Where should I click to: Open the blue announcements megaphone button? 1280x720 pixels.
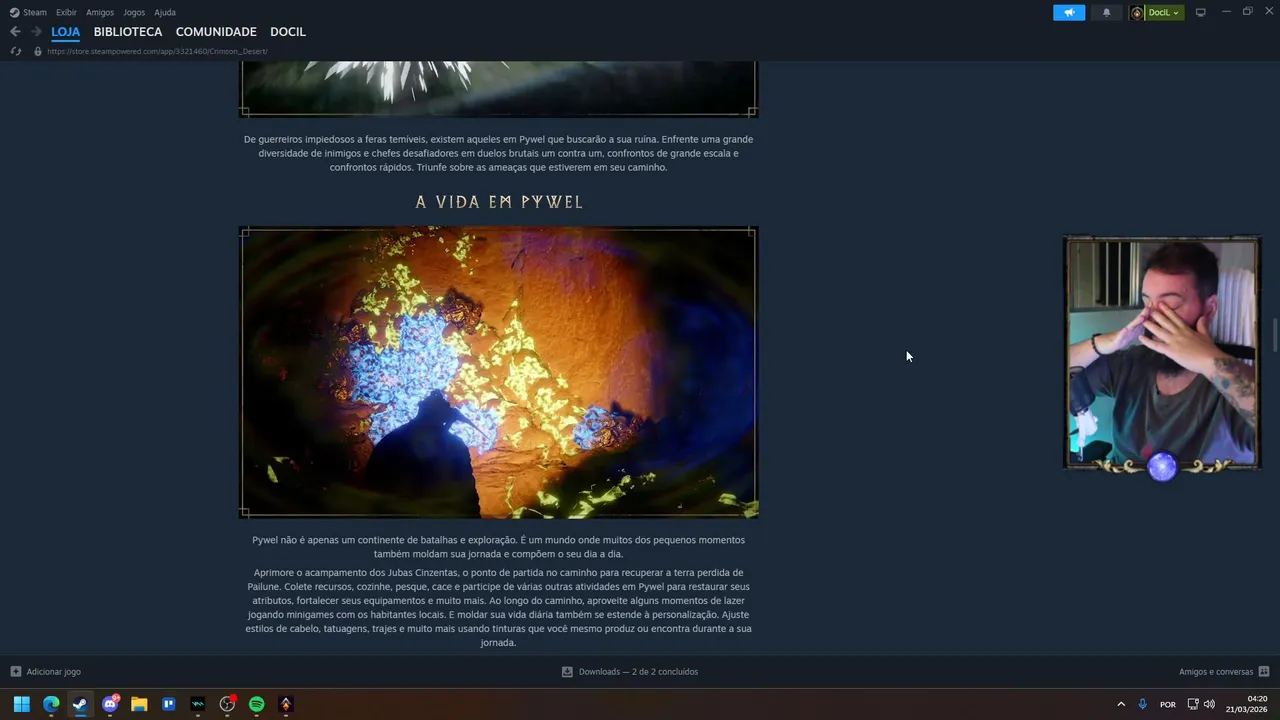[1069, 12]
